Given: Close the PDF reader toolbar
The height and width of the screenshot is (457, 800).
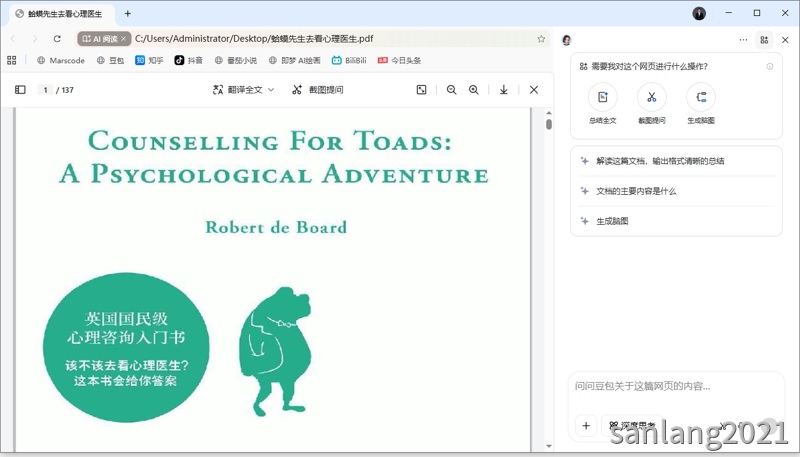Looking at the screenshot, I should [534, 90].
